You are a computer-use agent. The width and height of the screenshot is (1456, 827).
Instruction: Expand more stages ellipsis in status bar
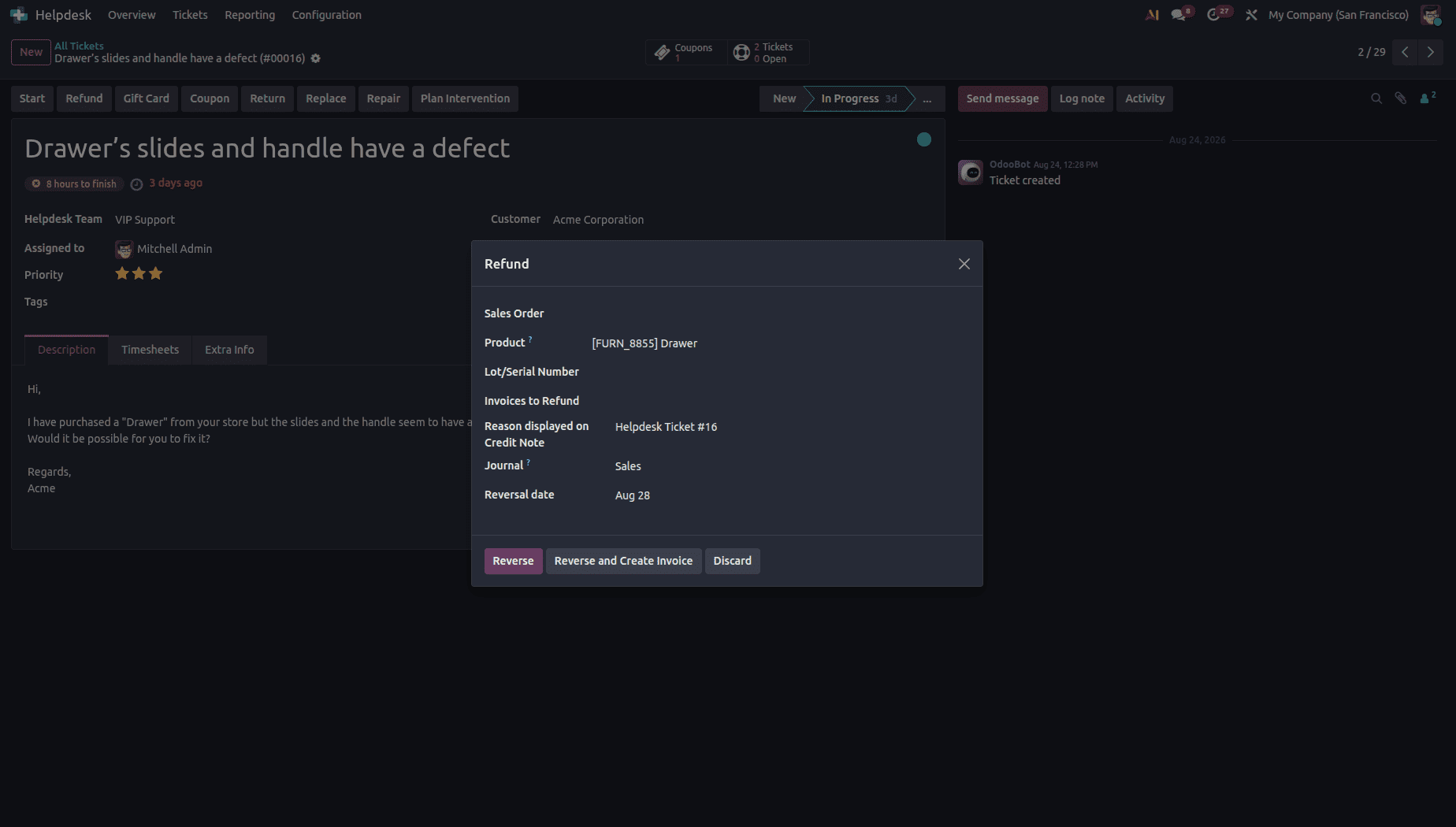(x=927, y=98)
